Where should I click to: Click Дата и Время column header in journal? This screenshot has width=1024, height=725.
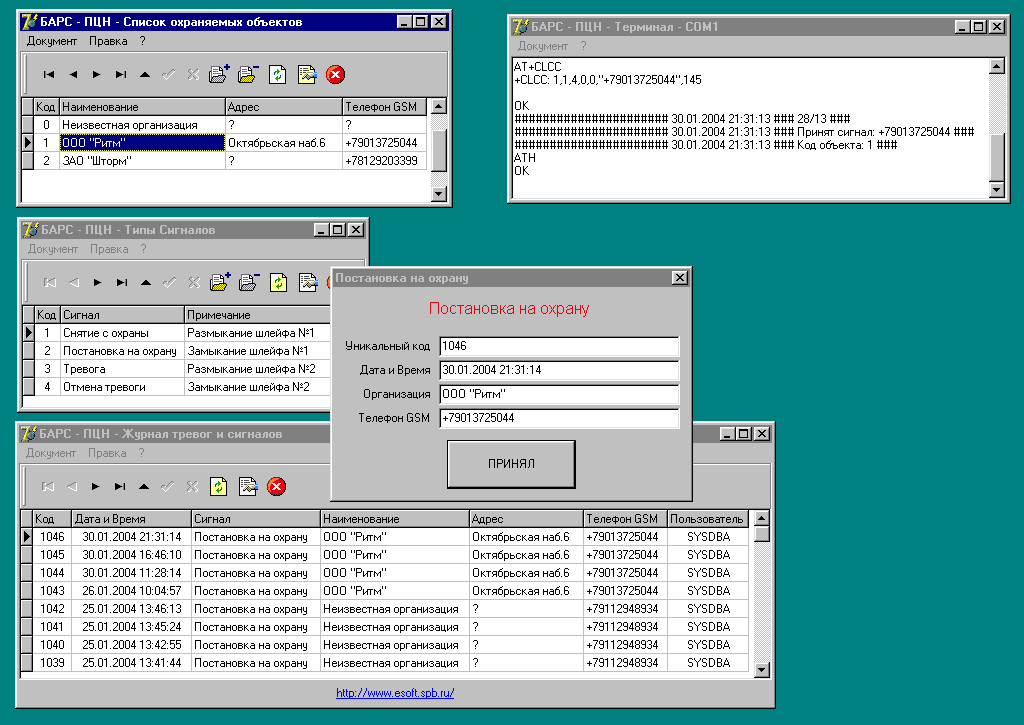click(131, 519)
